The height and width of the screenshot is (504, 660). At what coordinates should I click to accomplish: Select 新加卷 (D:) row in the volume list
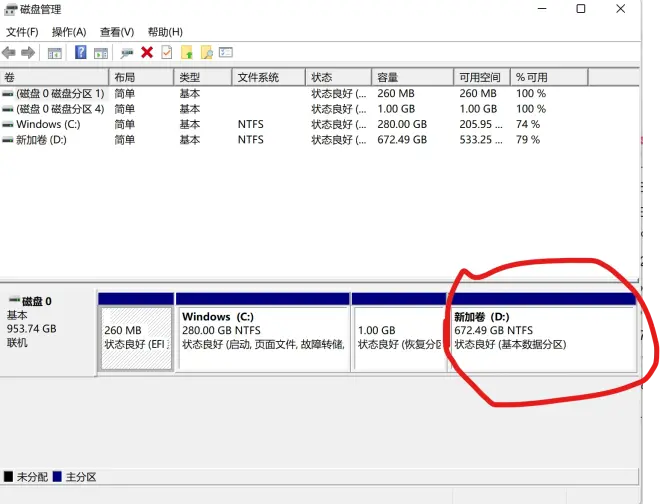coord(41,140)
